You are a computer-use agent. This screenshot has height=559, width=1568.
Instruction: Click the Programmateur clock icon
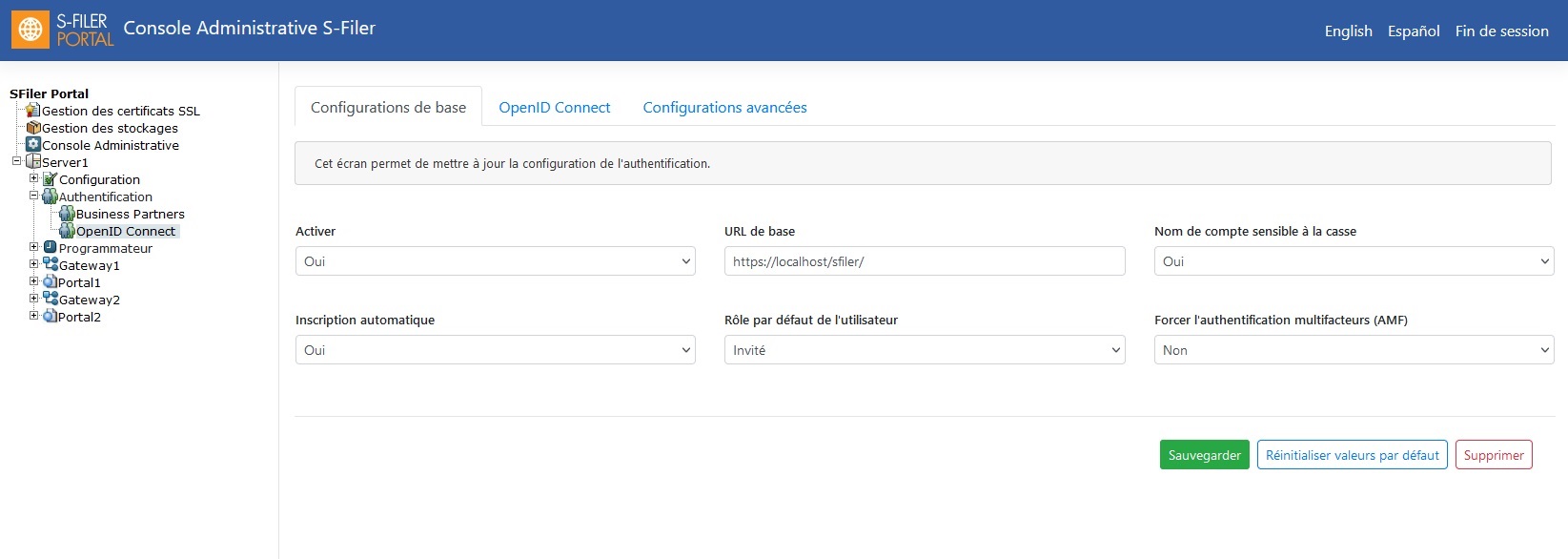pos(51,248)
